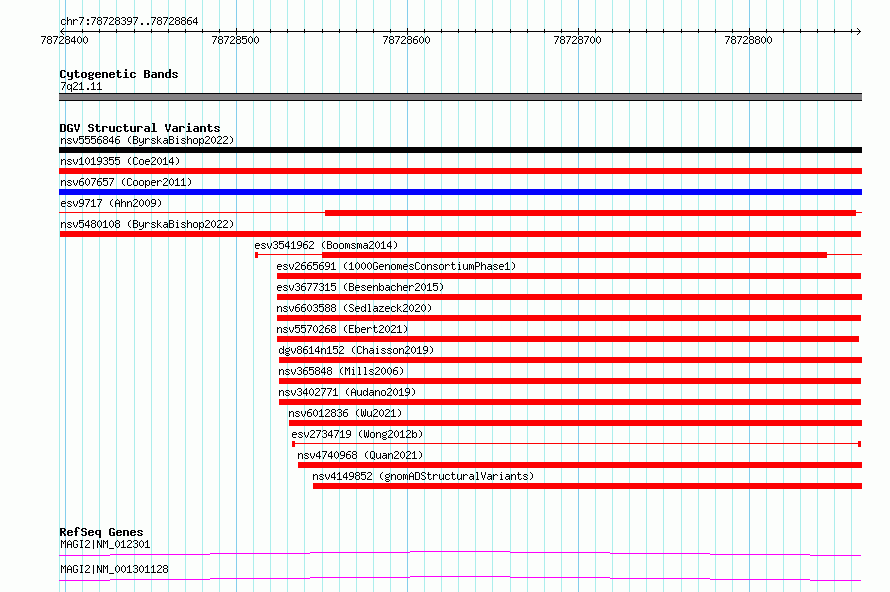Click the nsv3402771 Audano2019 bar
This screenshot has height=592, width=890.
570,402
